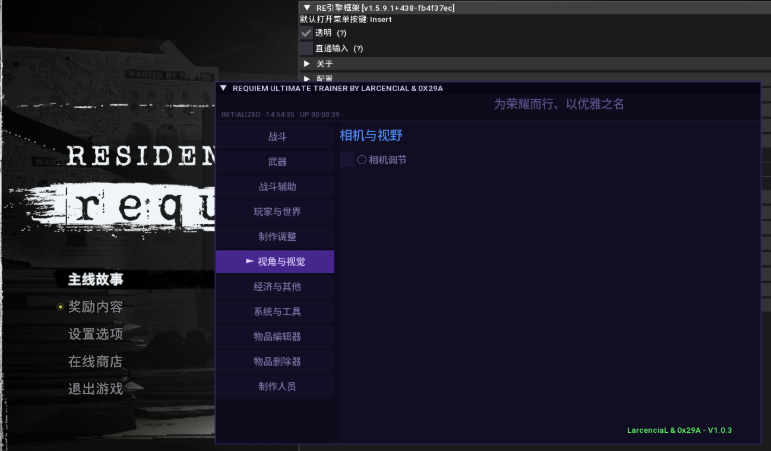
Task: Select the highlighted 视角与视觉 tab
Action: [x=275, y=262]
